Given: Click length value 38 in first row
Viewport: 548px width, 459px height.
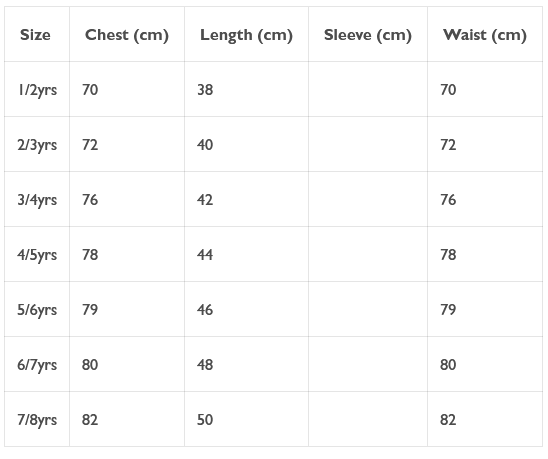Looking at the screenshot, I should 205,90.
